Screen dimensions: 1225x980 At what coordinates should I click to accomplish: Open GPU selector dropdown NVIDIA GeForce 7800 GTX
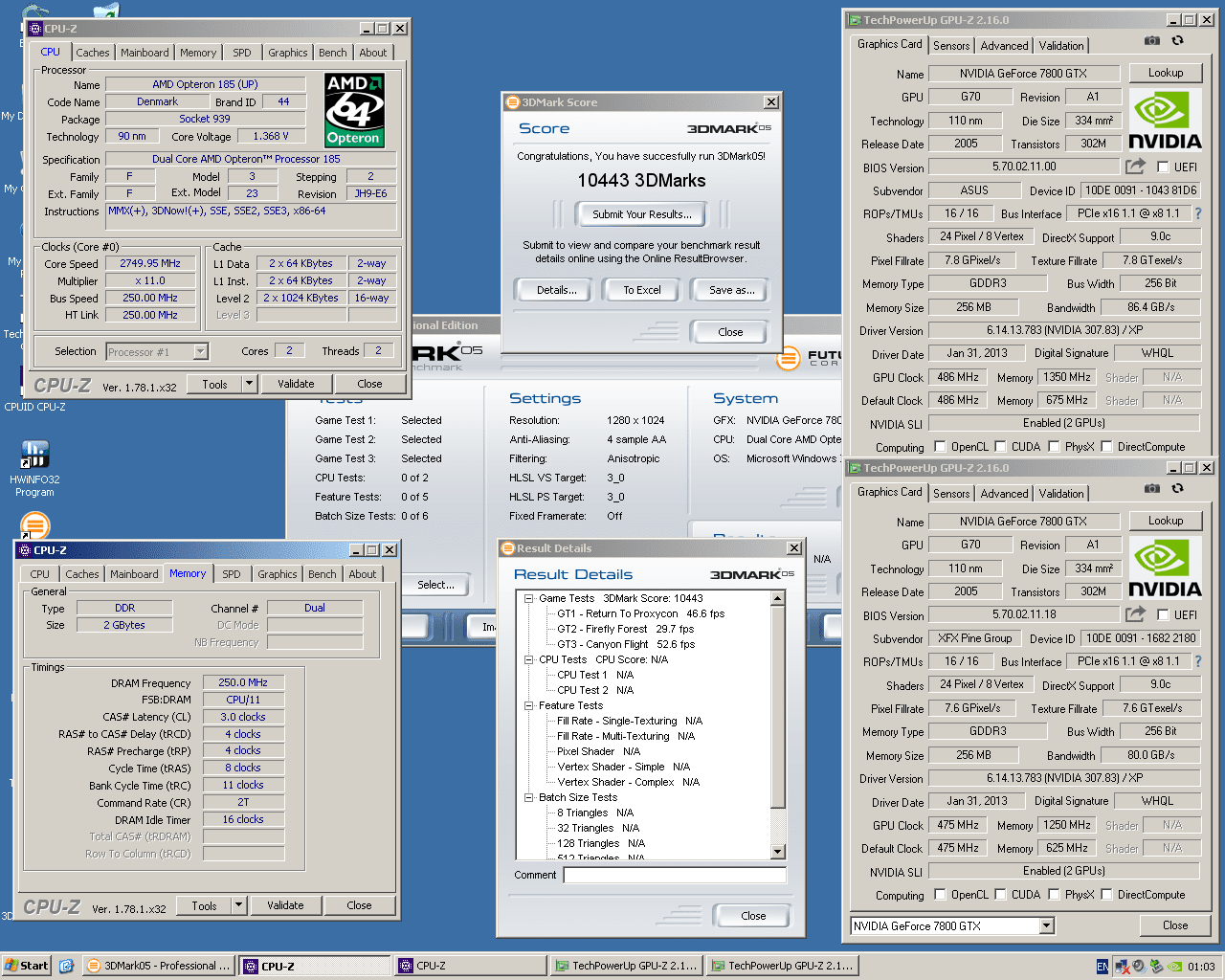click(x=952, y=925)
